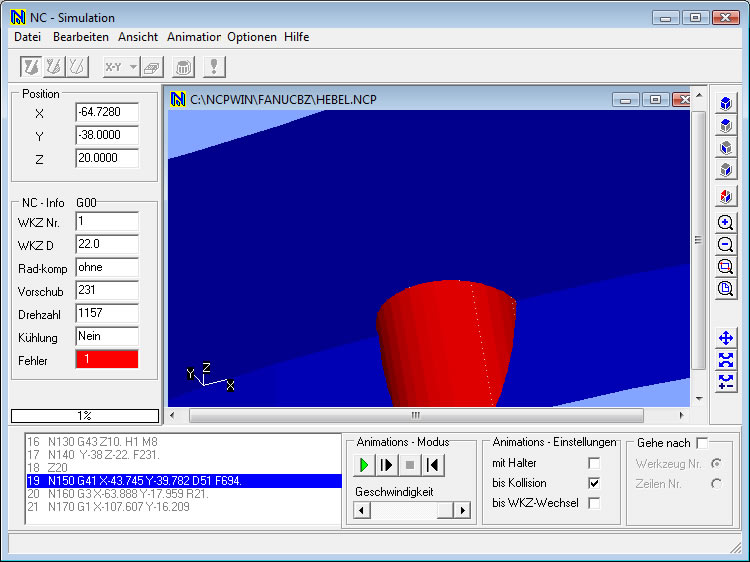Click the WKZ D field showing 22.0
Screen dimensions: 750x562
107,244
